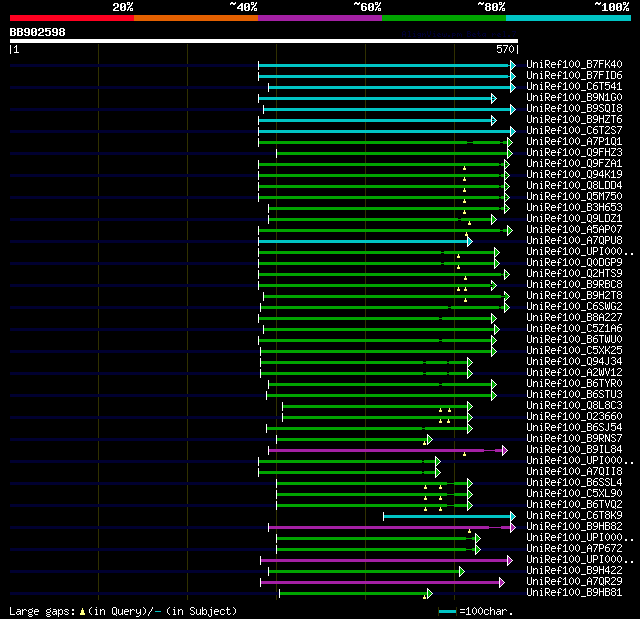Screen dimensions: 640x619
Task: Select the UniRef100_C6SWG2 label
Action: pyautogui.click(x=574, y=307)
